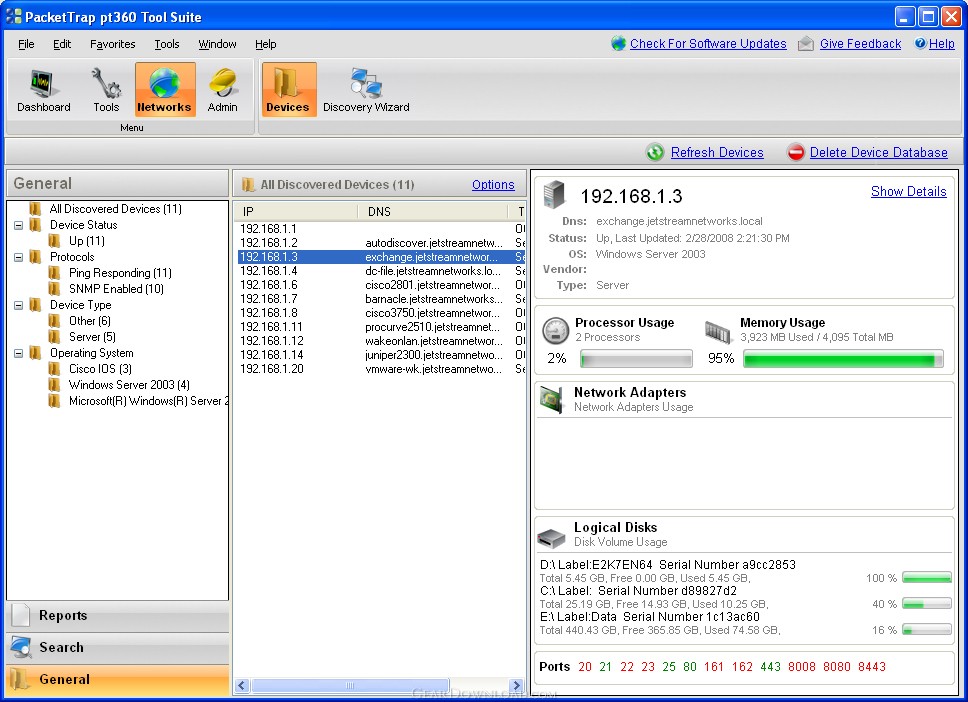Click the Processor Usage 2% progress bar
The width and height of the screenshot is (968, 702).
tap(636, 359)
